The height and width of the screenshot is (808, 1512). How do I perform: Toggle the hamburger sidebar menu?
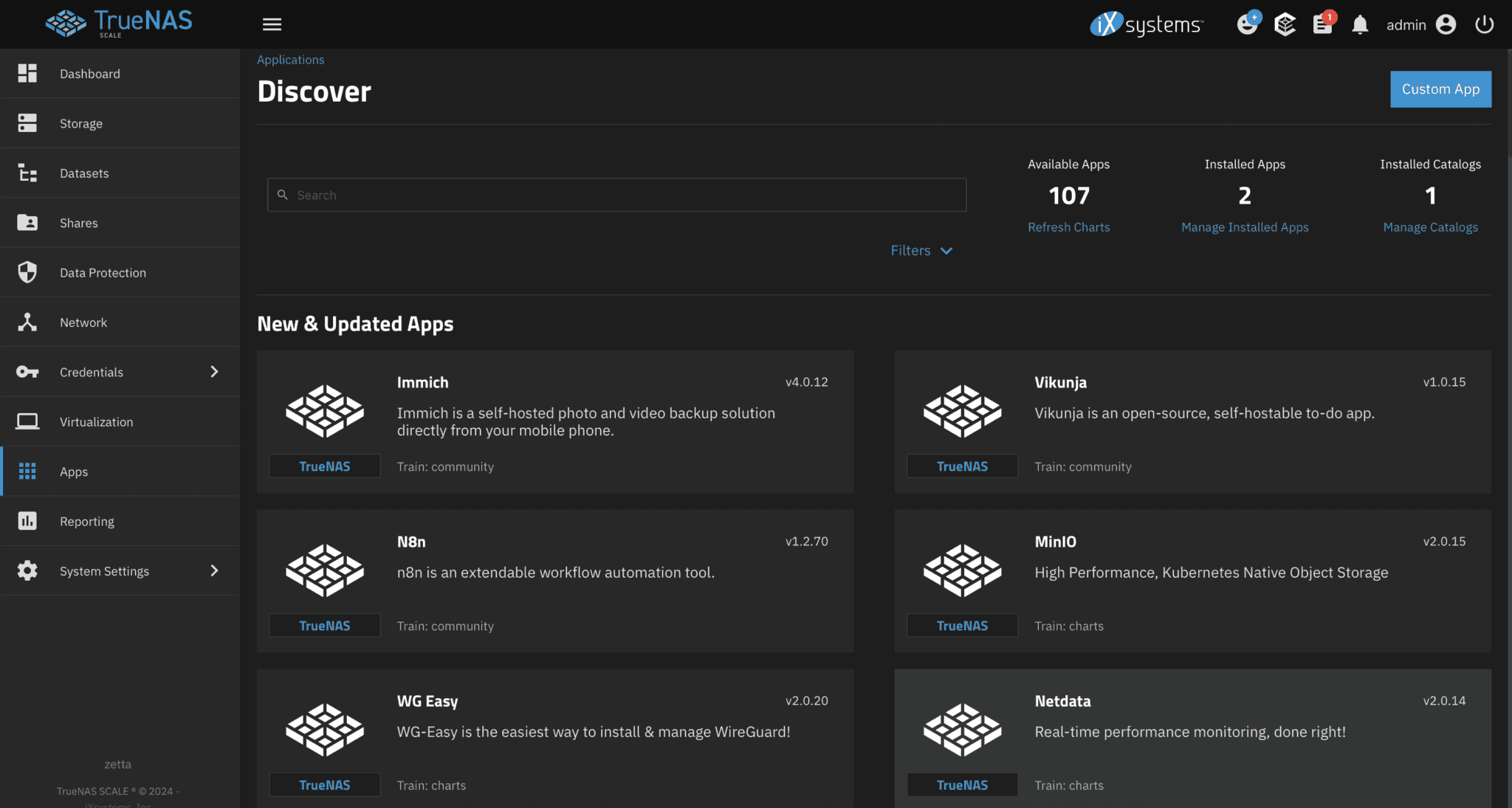click(x=272, y=24)
